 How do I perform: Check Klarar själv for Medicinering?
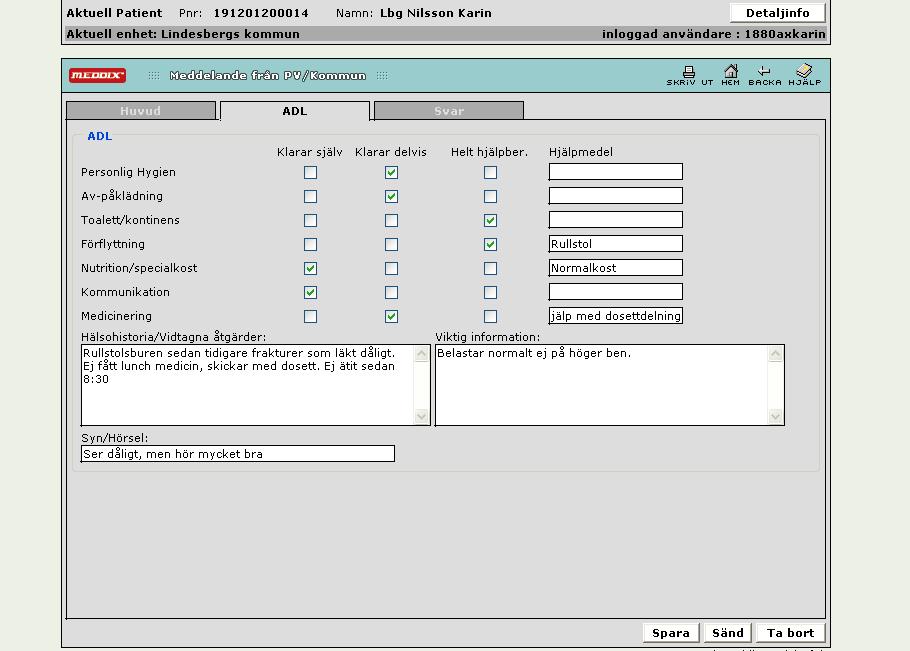(x=310, y=316)
